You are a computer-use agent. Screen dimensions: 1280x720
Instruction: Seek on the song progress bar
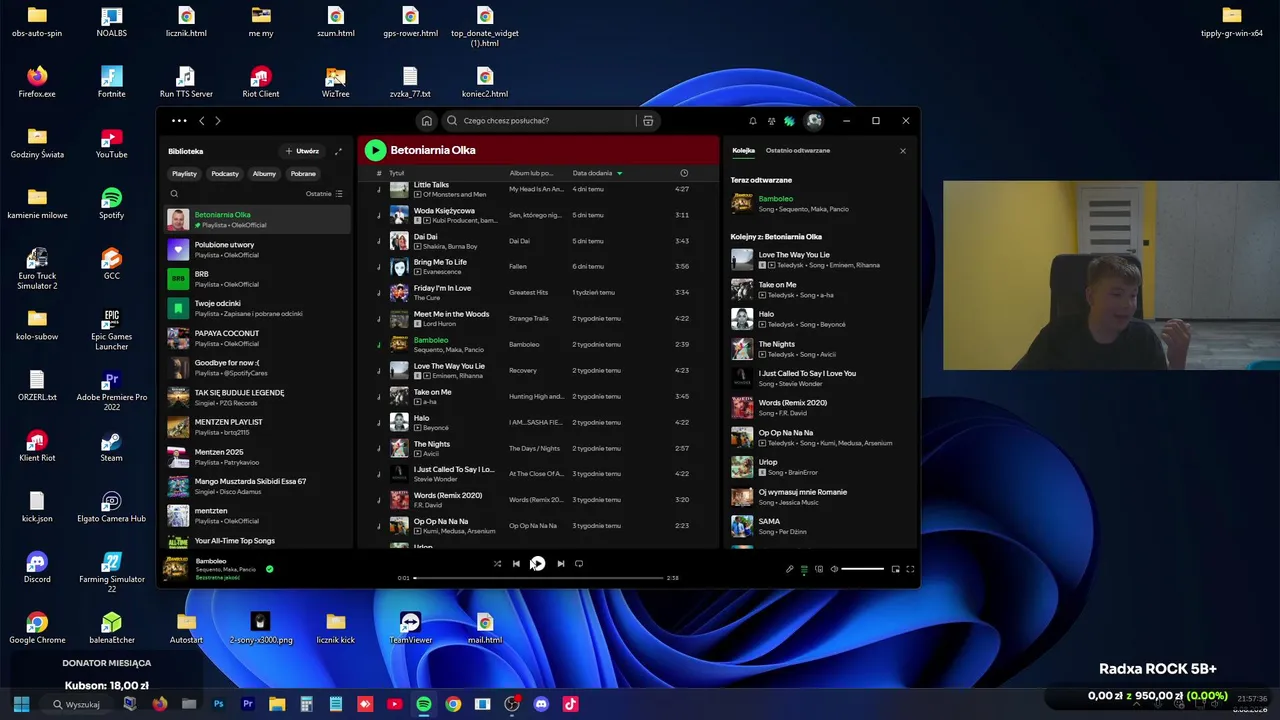click(x=538, y=578)
